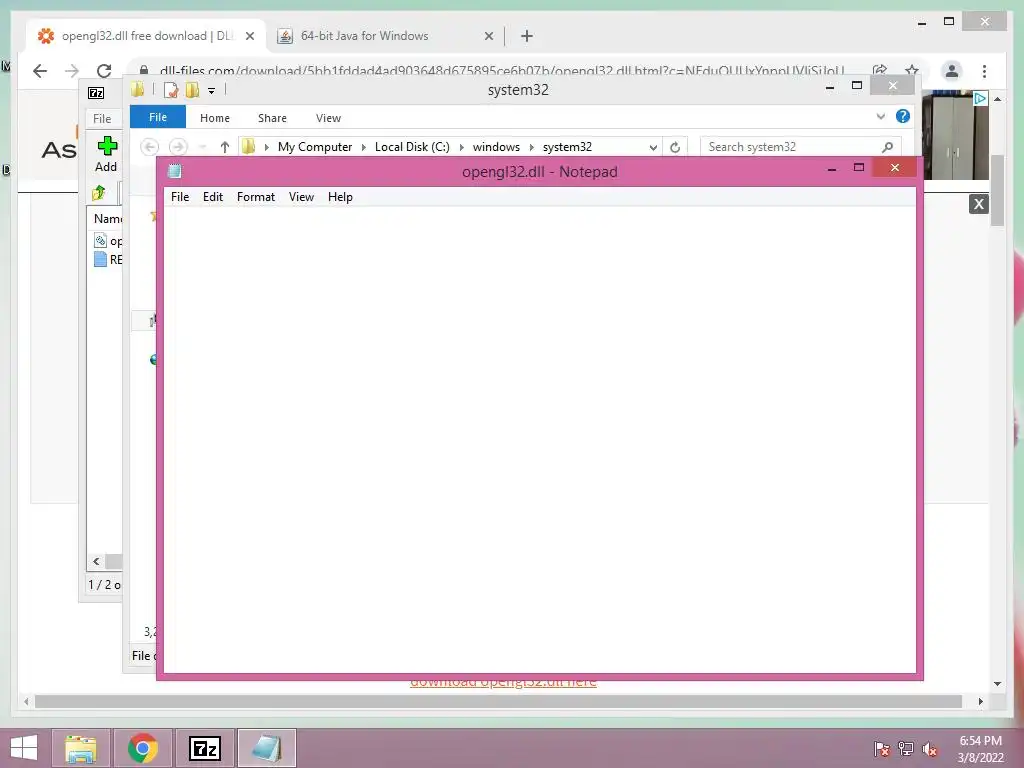Click the muted volume tray icon
Screen dimensions: 1024x768
[929, 750]
